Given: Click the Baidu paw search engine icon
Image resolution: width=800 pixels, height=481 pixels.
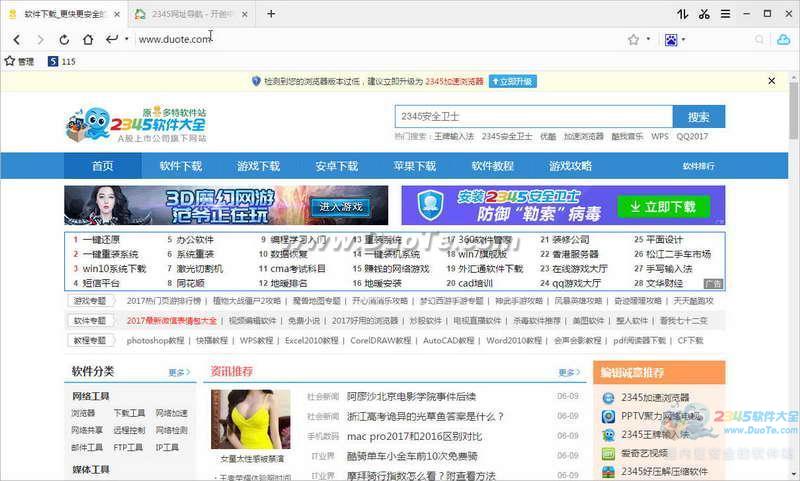Looking at the screenshot, I should [x=670, y=39].
